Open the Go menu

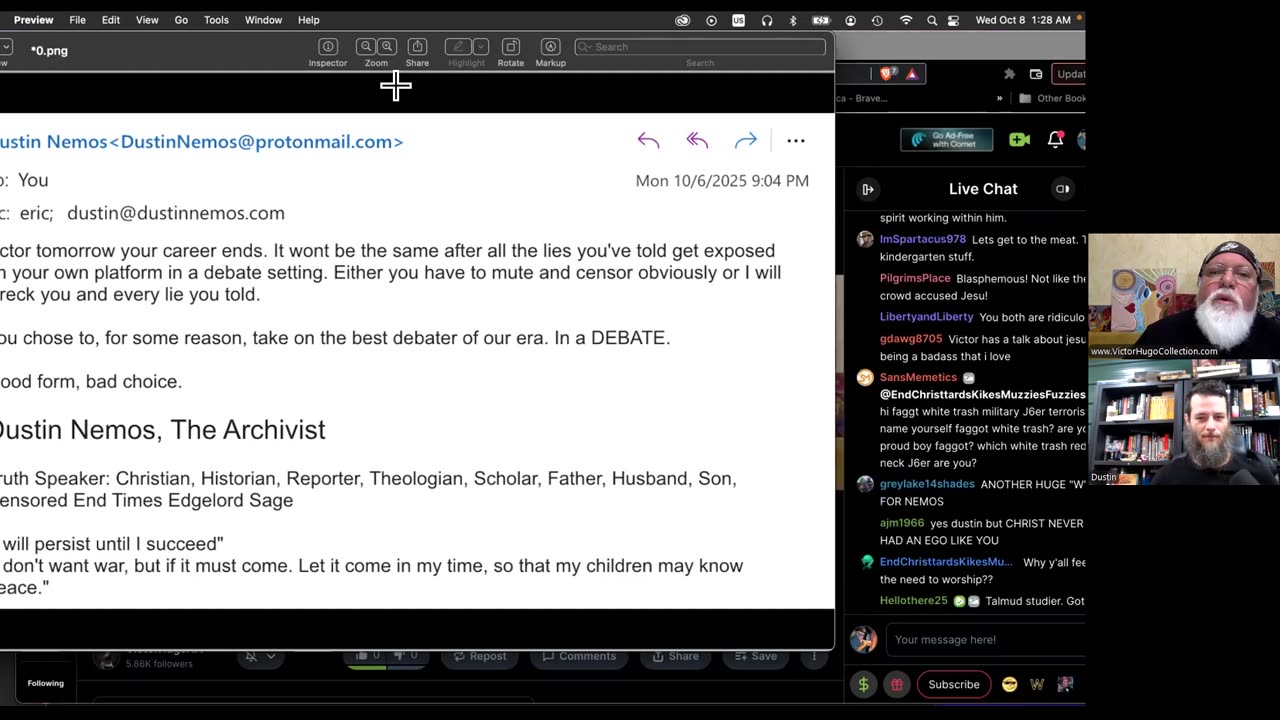(181, 20)
